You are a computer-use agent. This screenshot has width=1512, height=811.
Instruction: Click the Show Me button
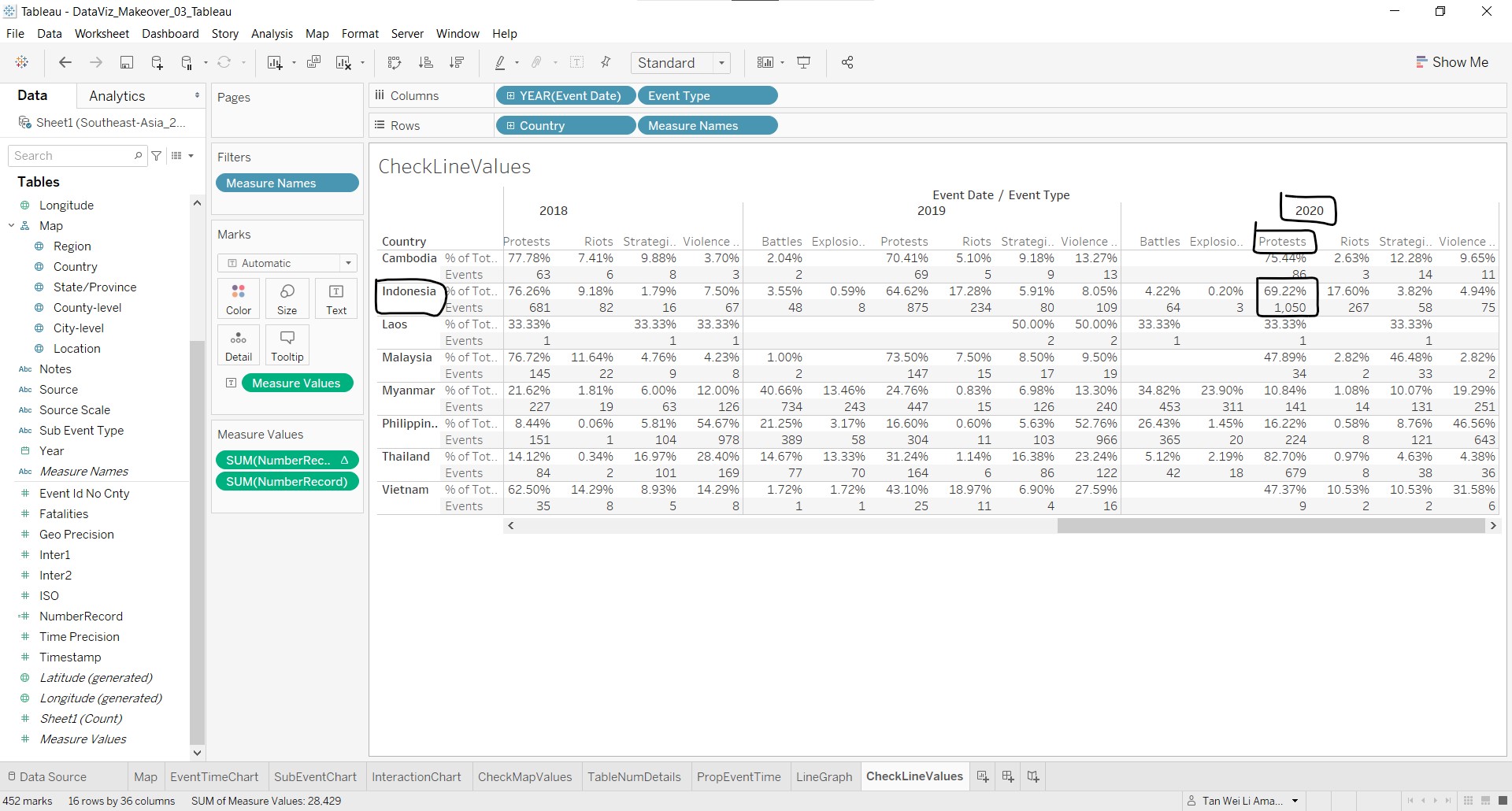pos(1451,62)
